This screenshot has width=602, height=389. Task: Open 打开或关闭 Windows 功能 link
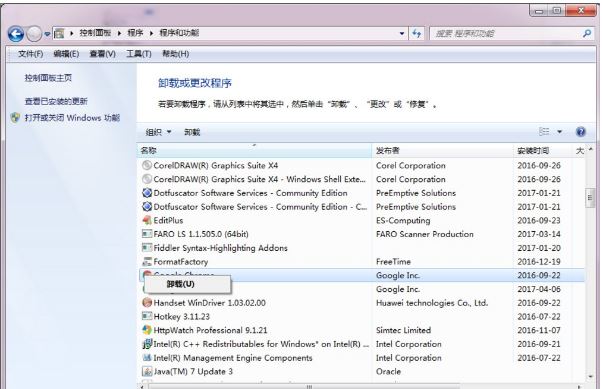[x=72, y=118]
